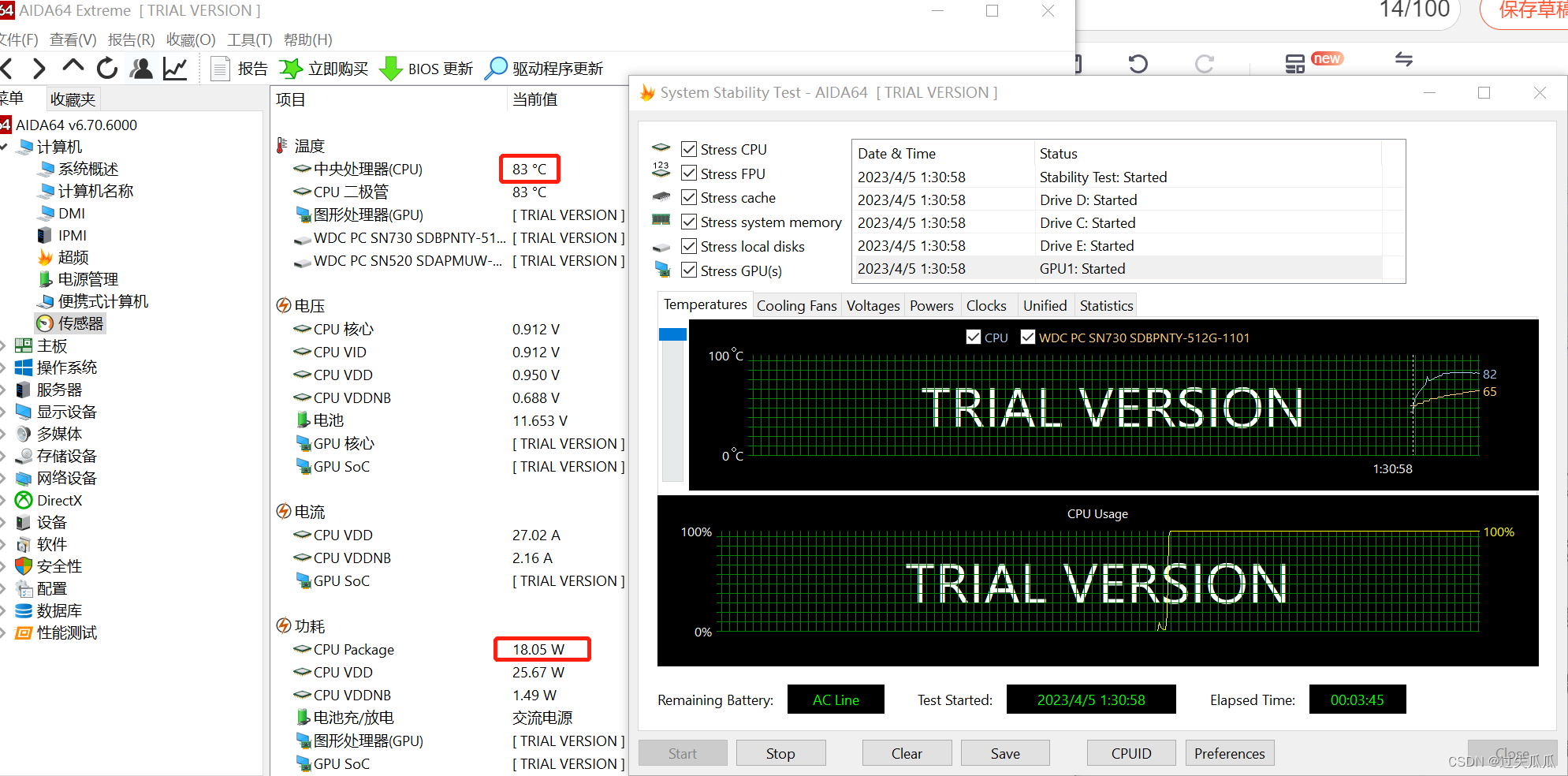Click the Save button
The image size is (1568, 776).
tap(1005, 753)
